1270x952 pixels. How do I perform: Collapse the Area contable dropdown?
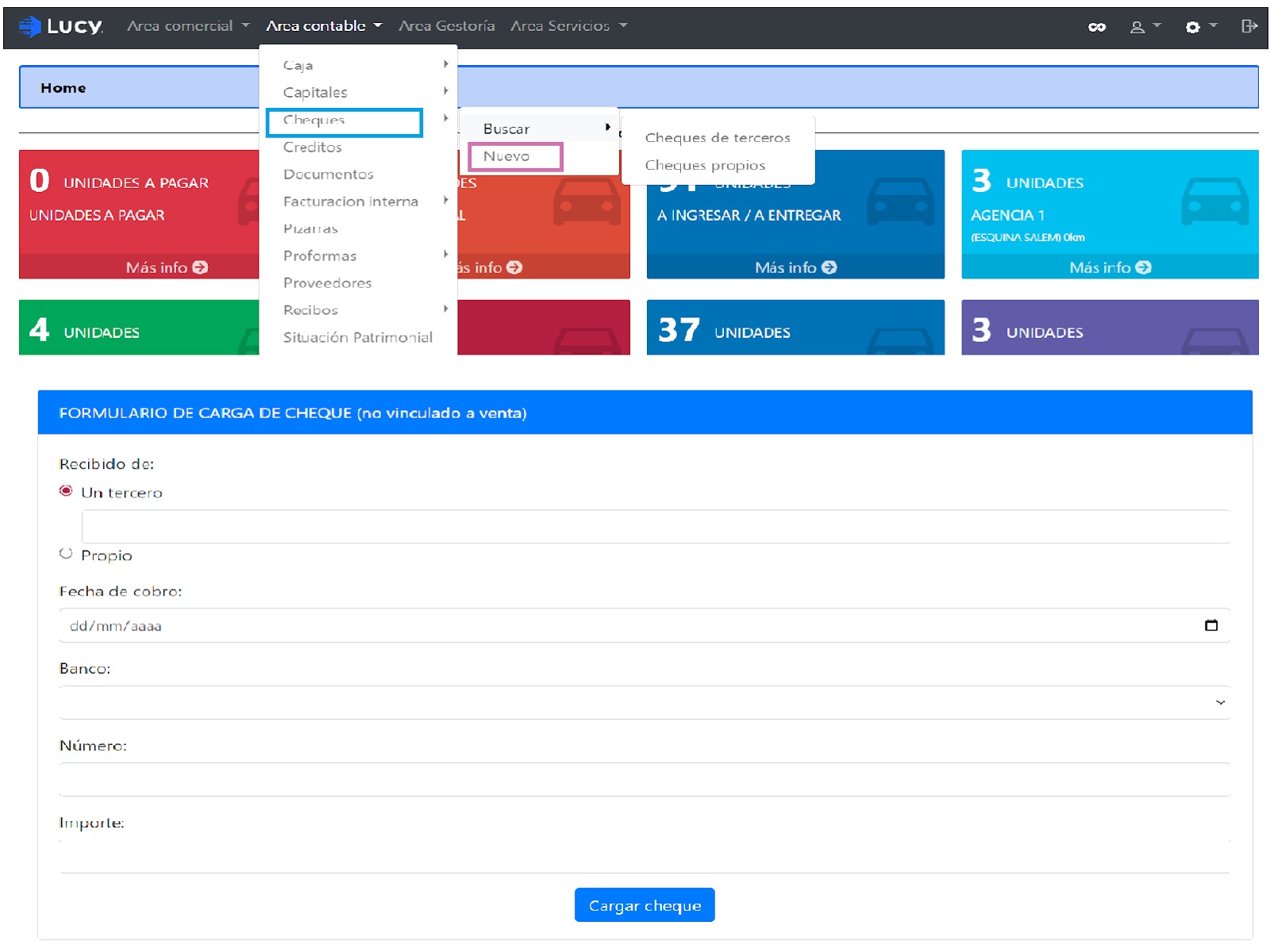[x=324, y=26]
